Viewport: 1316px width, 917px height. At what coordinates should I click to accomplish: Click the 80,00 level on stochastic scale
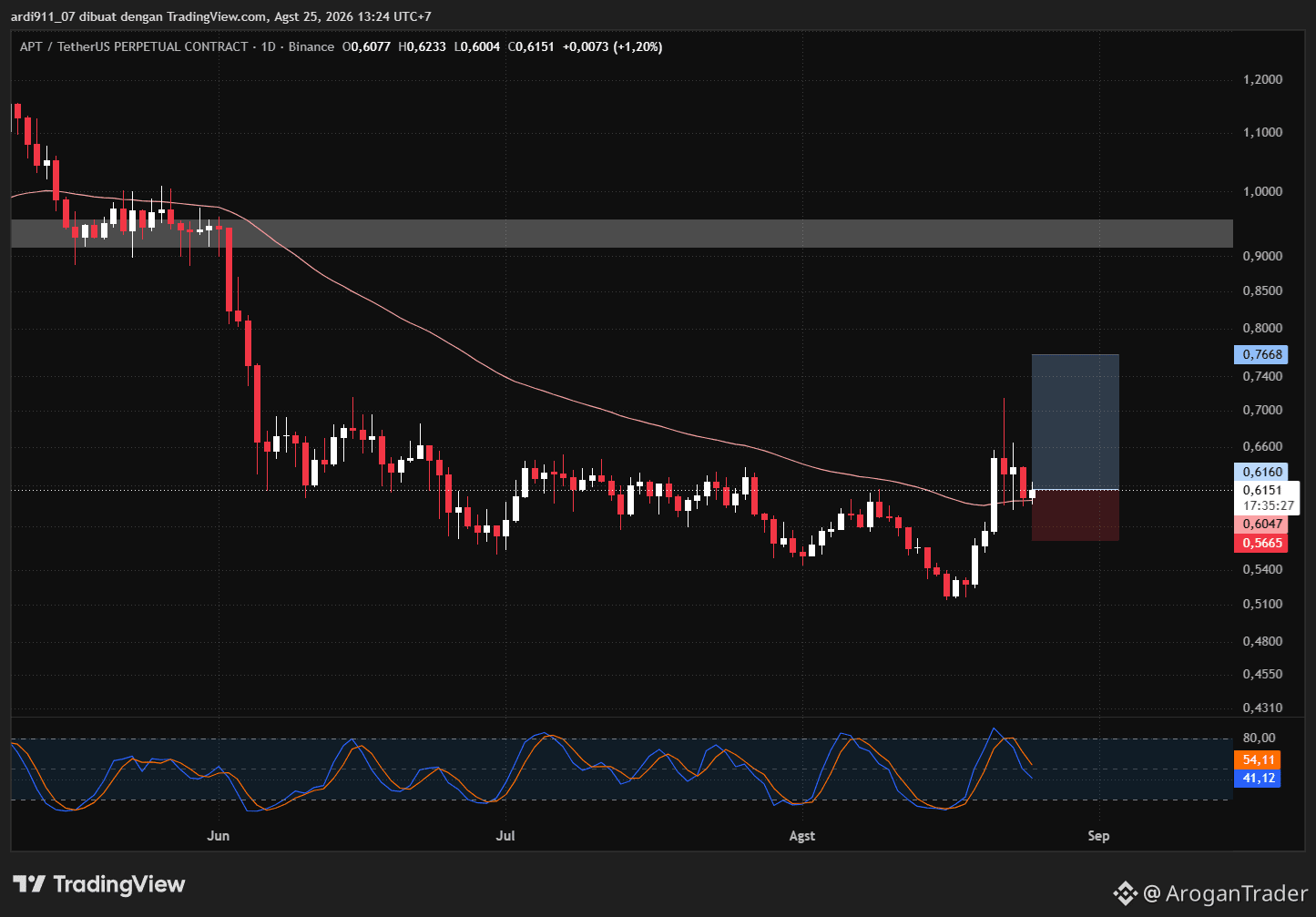click(x=1260, y=739)
